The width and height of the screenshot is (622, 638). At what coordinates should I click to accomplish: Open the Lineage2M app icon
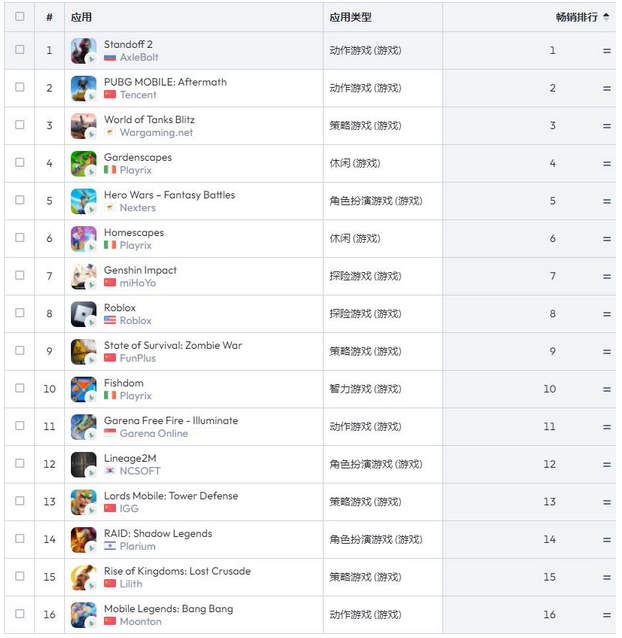point(83,464)
